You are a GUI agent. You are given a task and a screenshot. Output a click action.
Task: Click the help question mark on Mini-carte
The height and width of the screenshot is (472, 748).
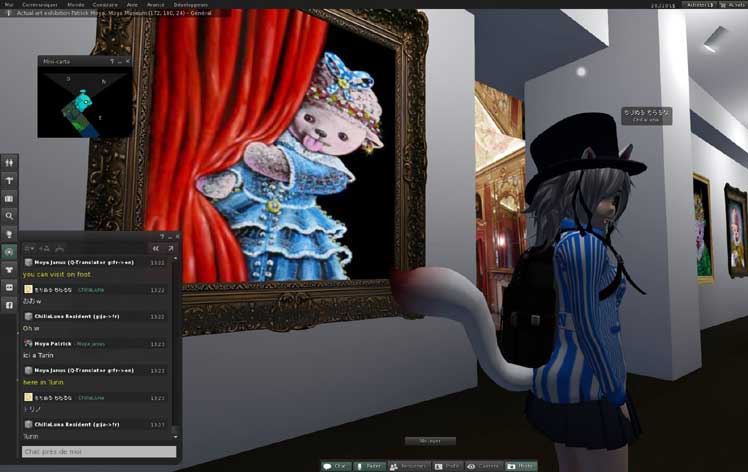[x=111, y=62]
